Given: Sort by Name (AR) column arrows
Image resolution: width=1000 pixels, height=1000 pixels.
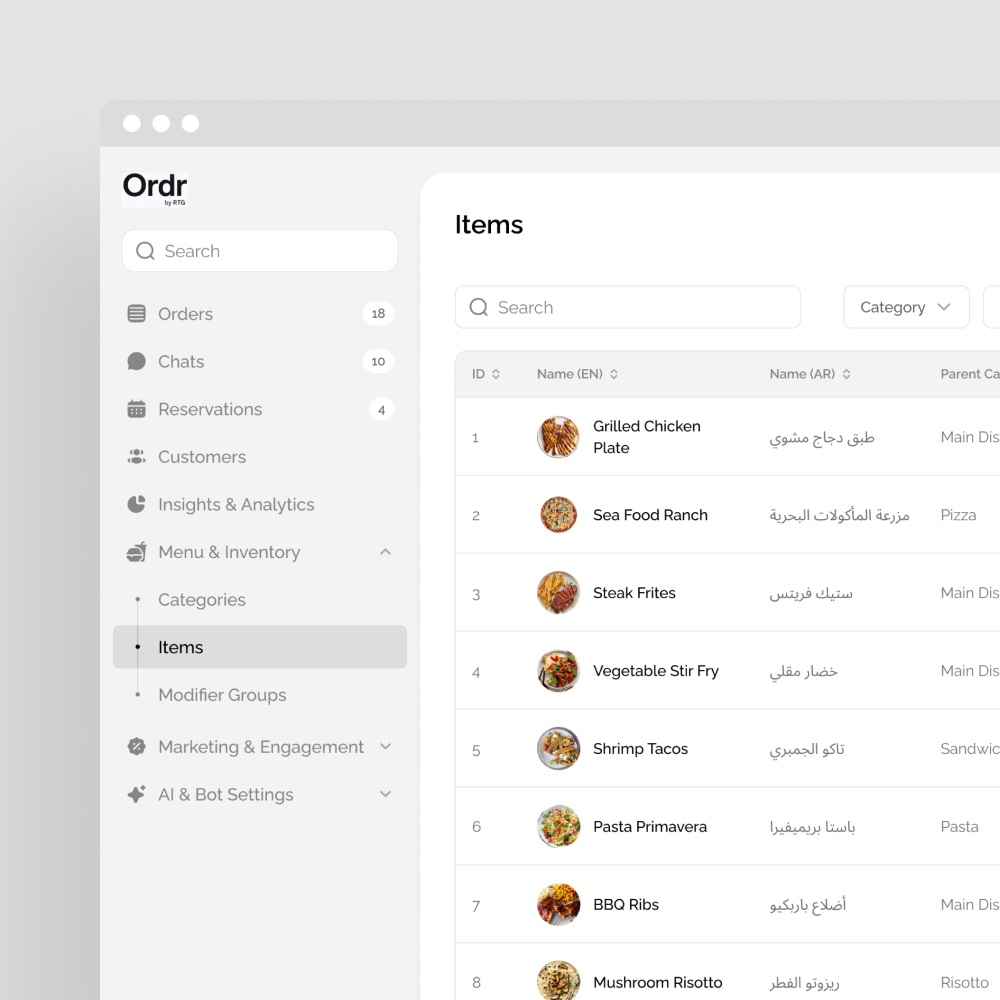Looking at the screenshot, I should tap(846, 374).
